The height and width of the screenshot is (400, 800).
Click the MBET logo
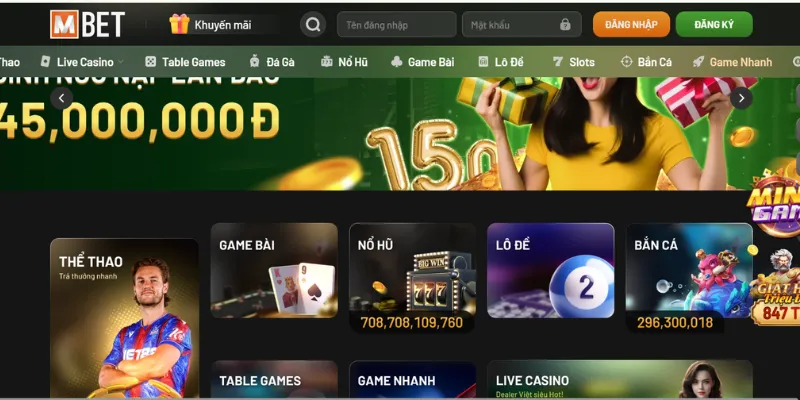coord(87,24)
